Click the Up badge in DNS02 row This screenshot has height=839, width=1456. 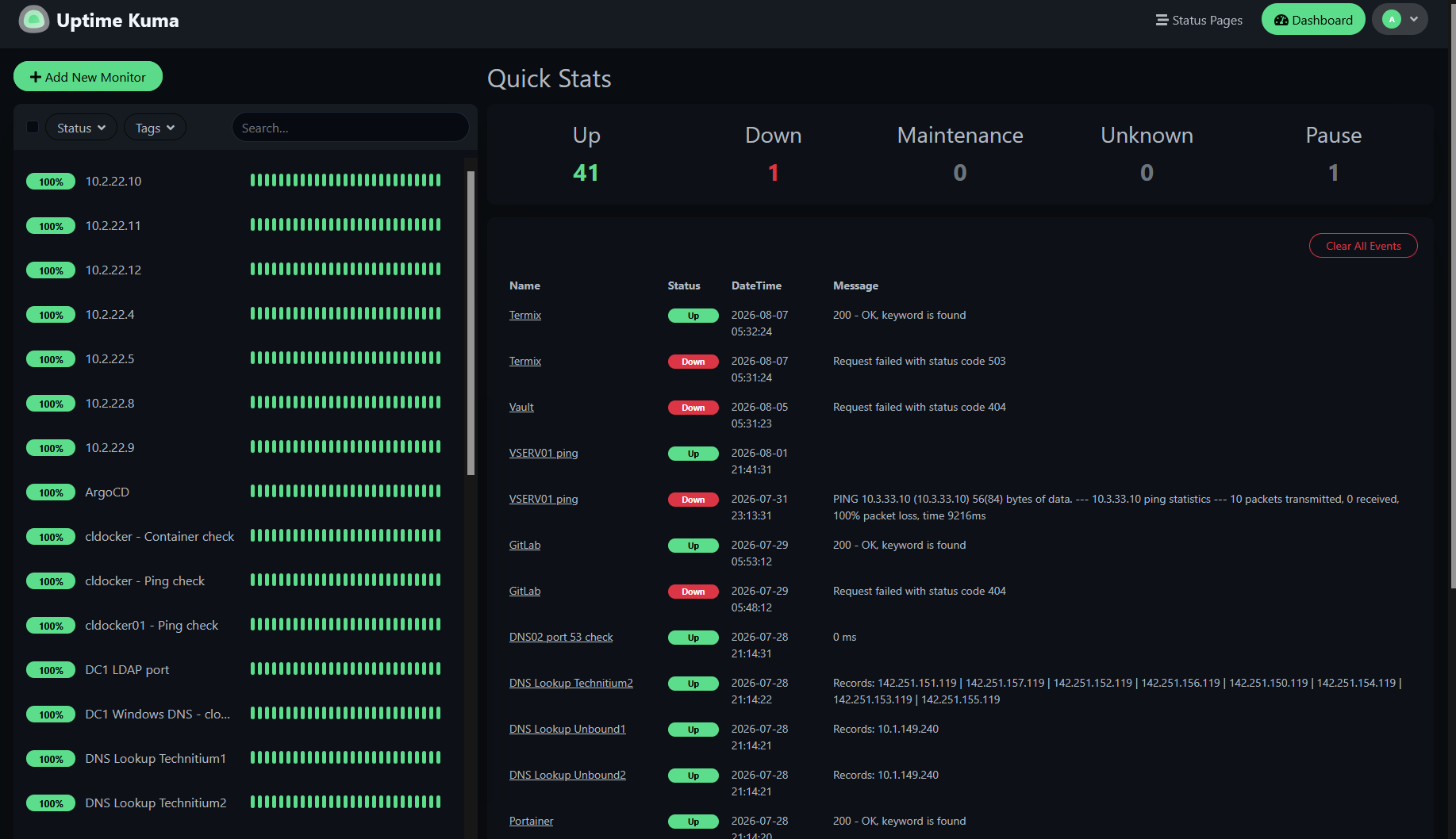tap(693, 638)
